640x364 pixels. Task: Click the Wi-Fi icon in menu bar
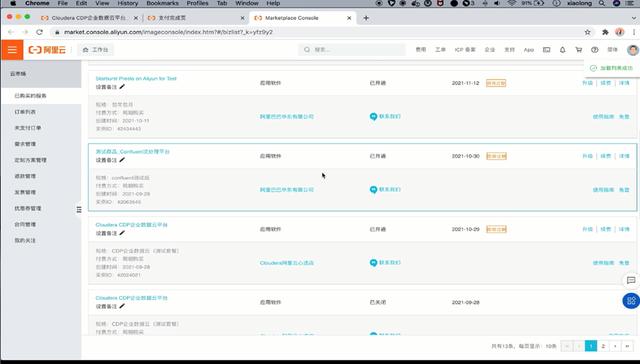click(x=511, y=3)
